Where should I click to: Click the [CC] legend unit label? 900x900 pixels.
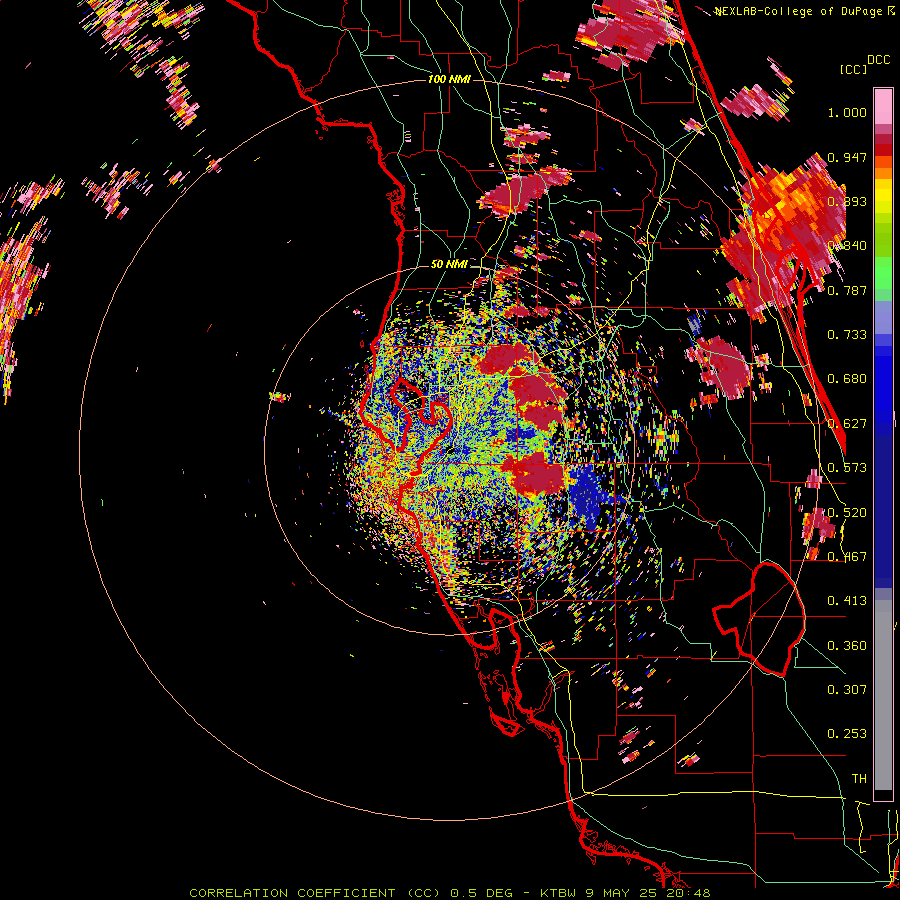854,69
